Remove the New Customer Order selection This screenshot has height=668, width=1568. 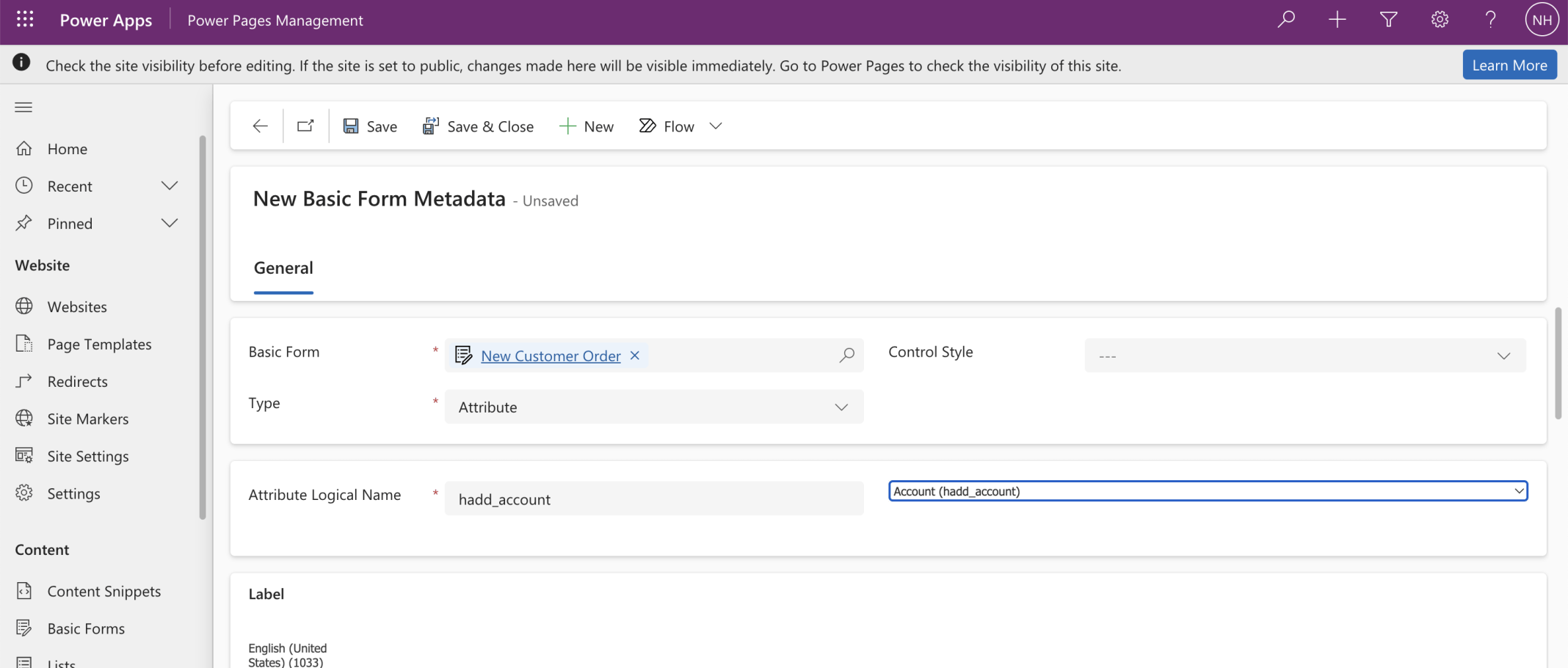pyautogui.click(x=635, y=355)
